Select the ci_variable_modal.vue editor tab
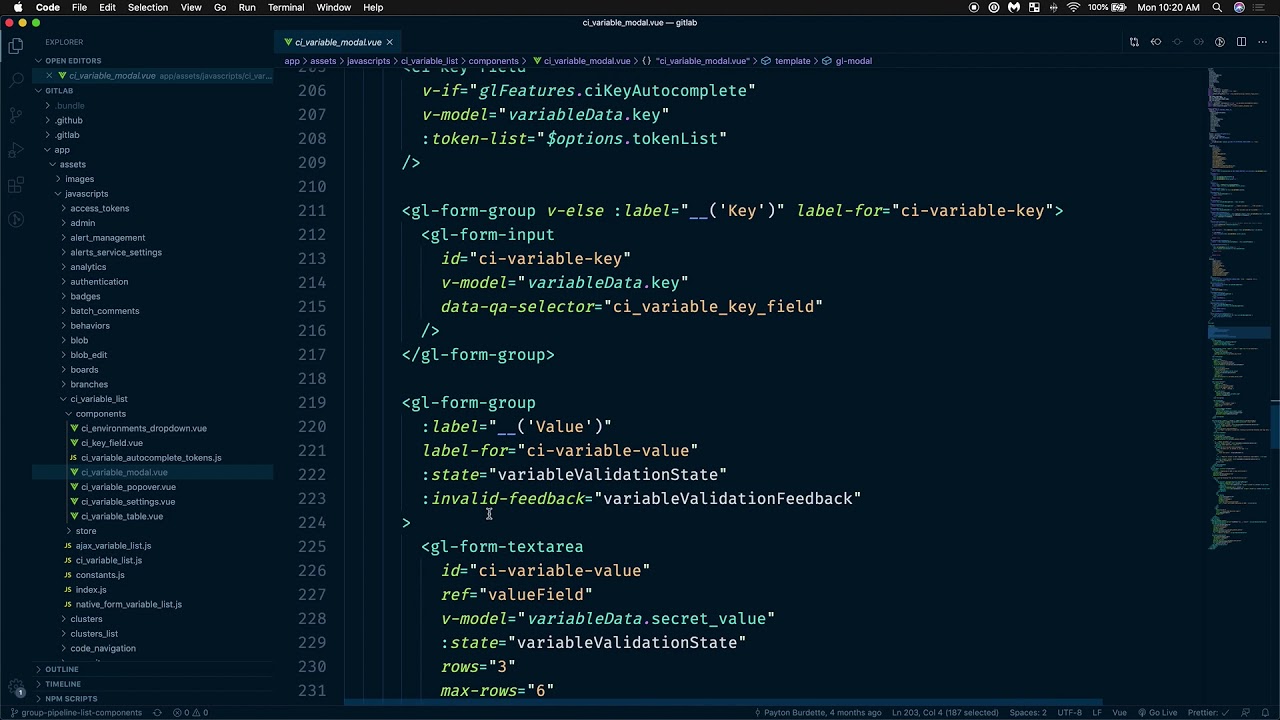 click(x=338, y=42)
